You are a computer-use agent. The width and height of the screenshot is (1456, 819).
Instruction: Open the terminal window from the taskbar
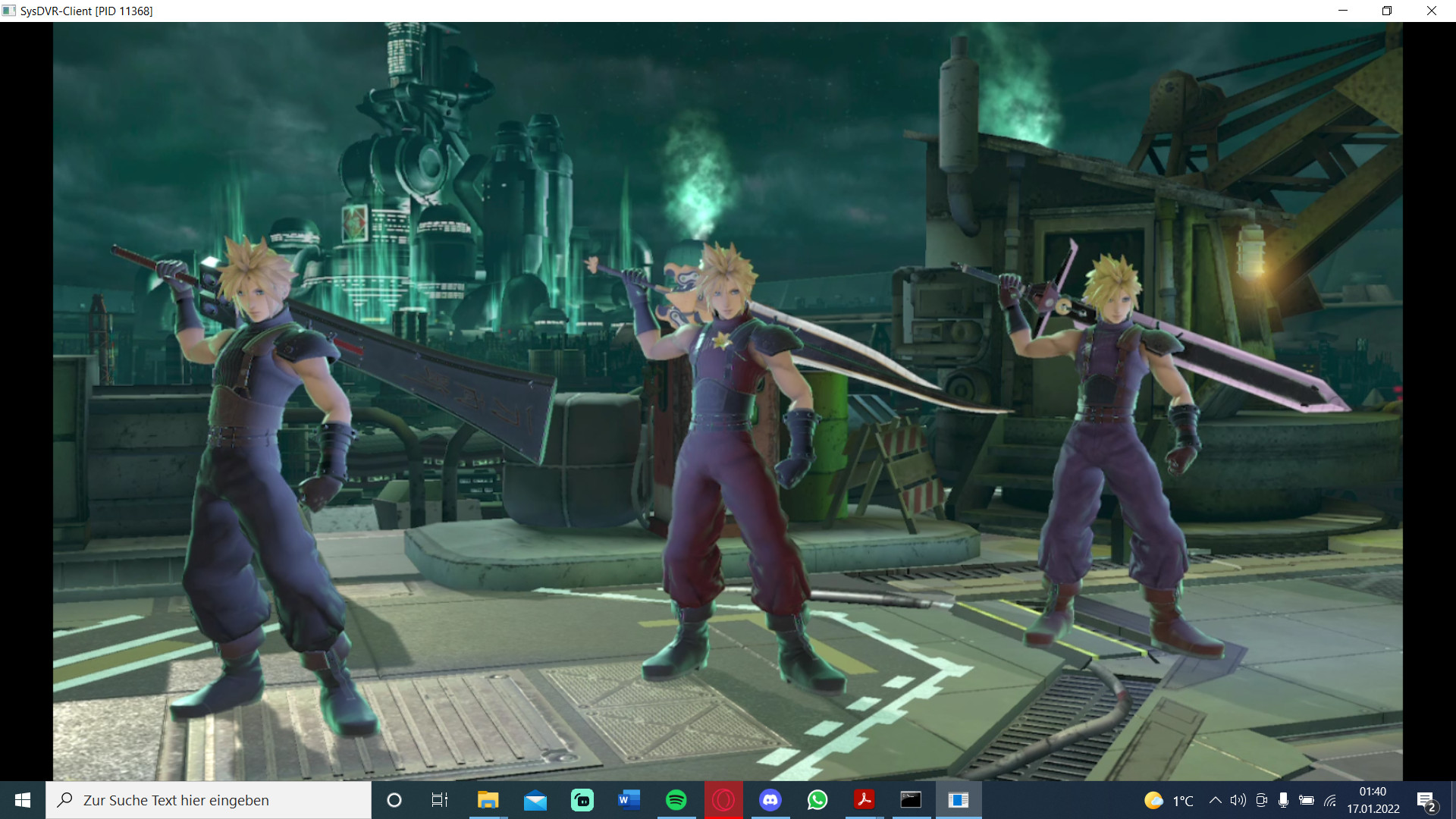(911, 800)
